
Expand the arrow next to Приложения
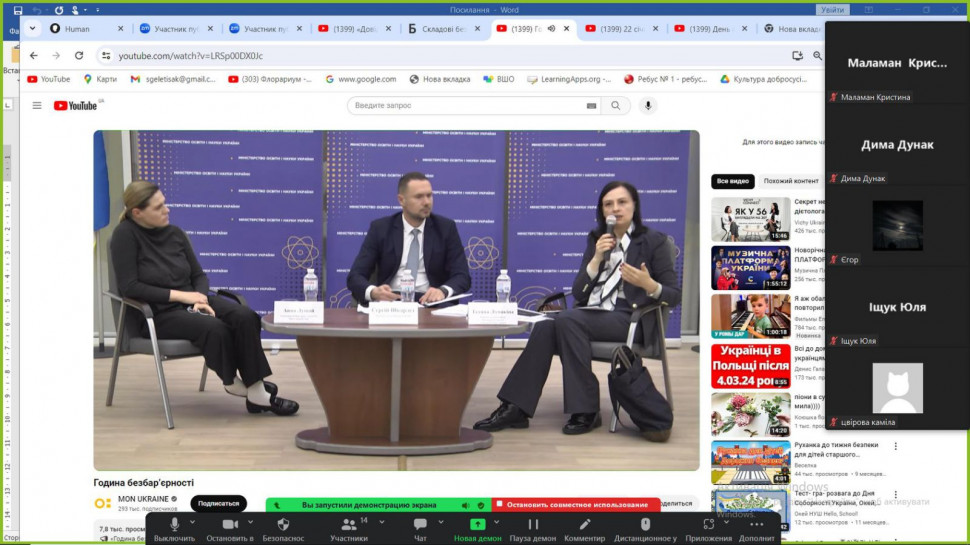726,523
